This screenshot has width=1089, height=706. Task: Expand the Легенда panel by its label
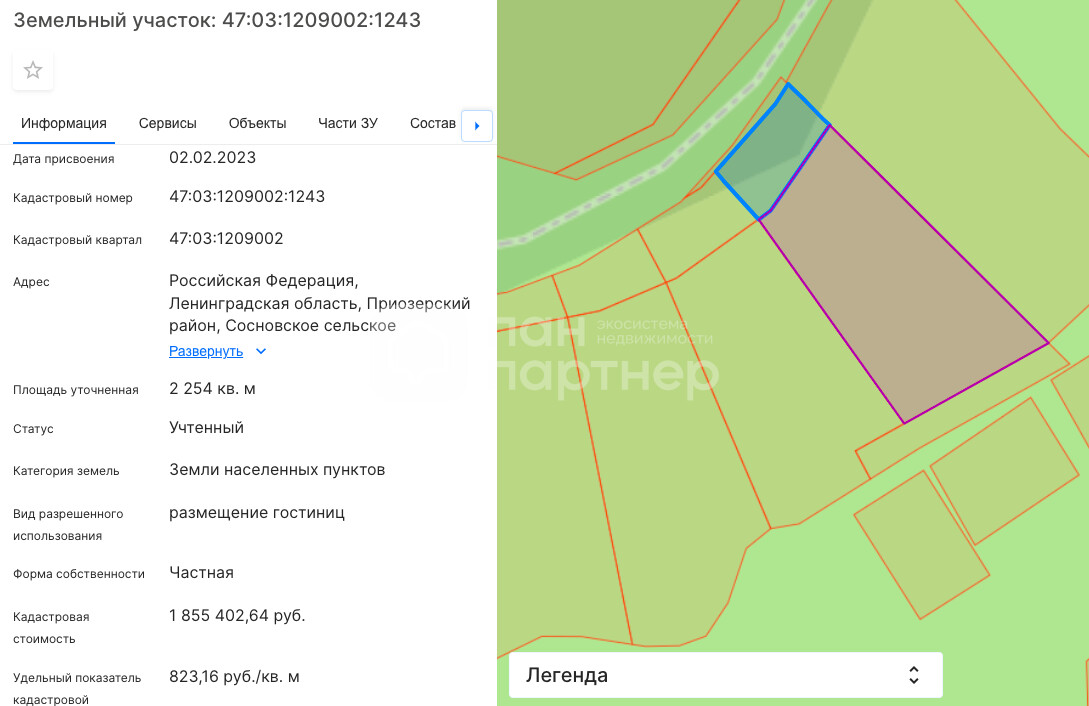point(567,675)
